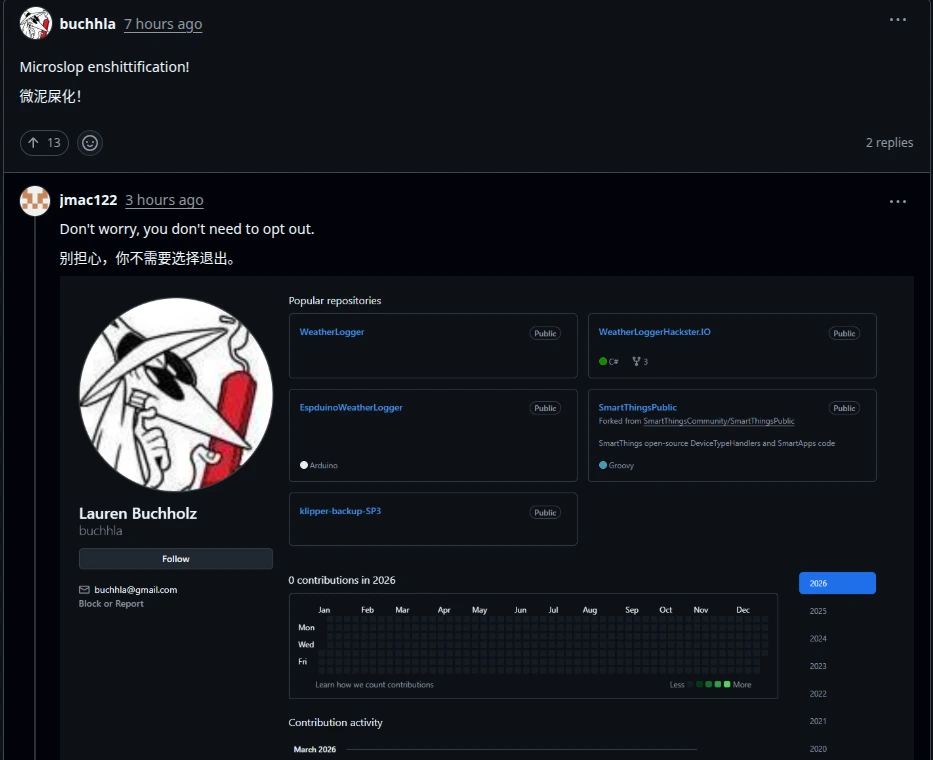The image size is (933, 760).
Task: Select the 2026 year tab
Action: (x=837, y=583)
